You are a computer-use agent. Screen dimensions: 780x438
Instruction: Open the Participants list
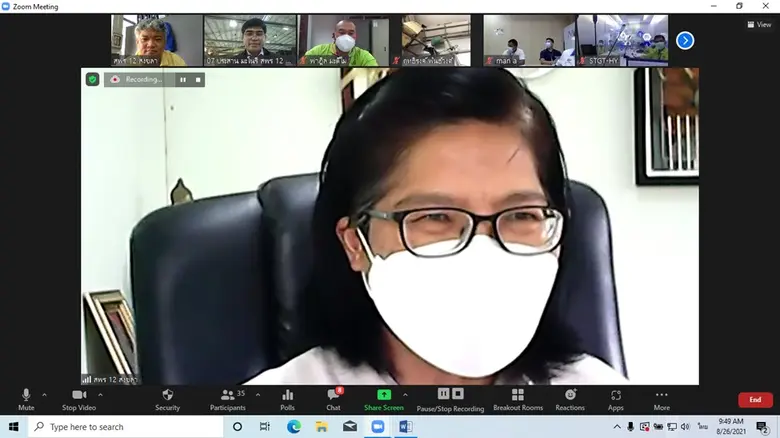point(228,397)
